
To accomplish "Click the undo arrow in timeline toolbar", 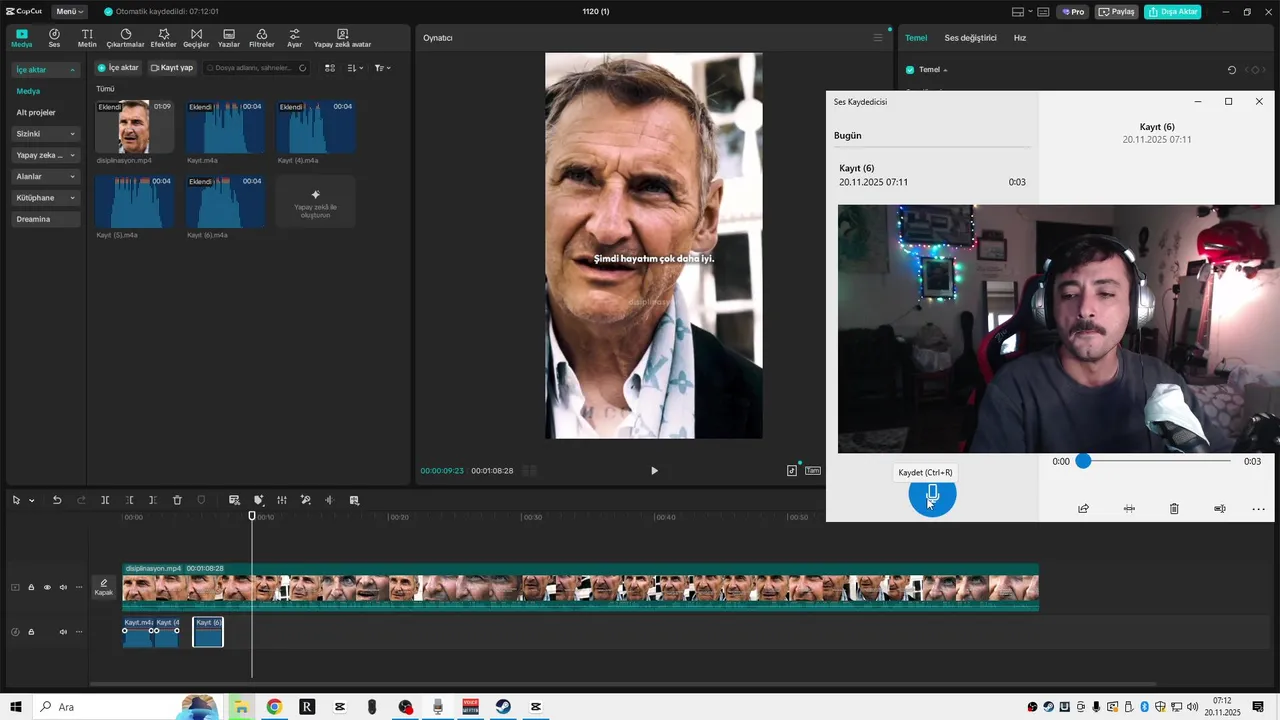I will coord(57,500).
